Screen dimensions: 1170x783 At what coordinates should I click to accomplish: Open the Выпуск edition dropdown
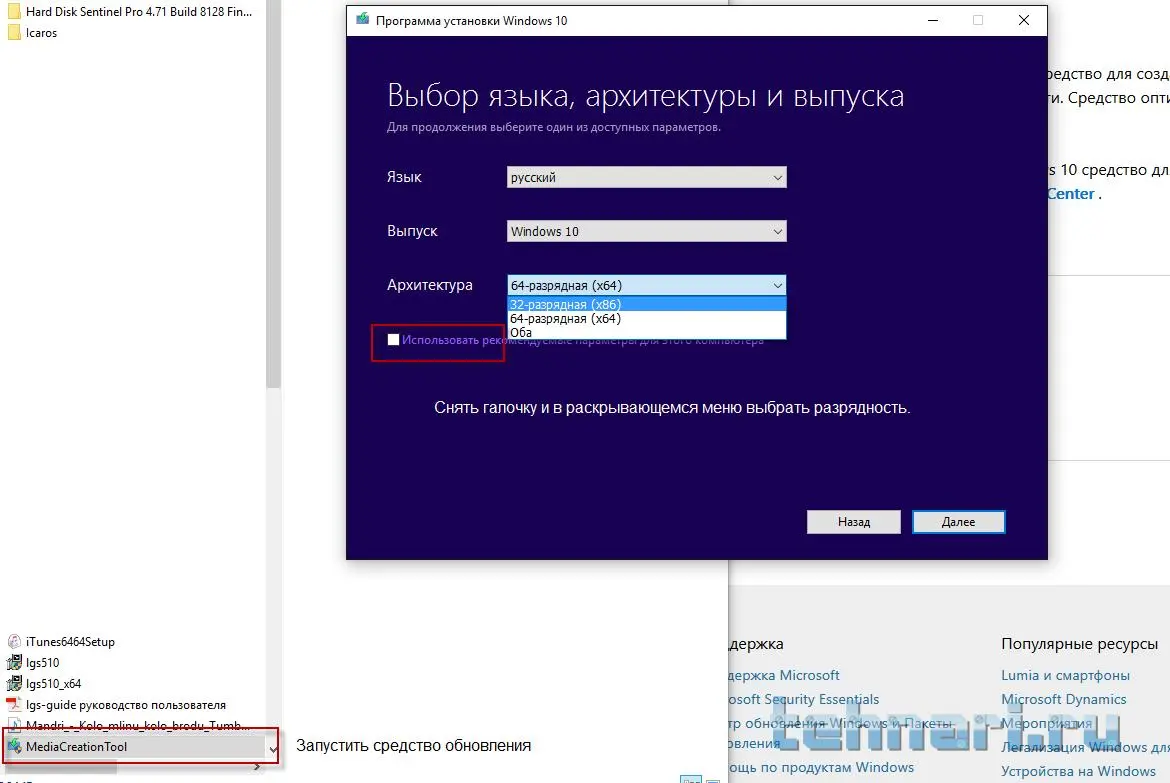pyautogui.click(x=646, y=231)
